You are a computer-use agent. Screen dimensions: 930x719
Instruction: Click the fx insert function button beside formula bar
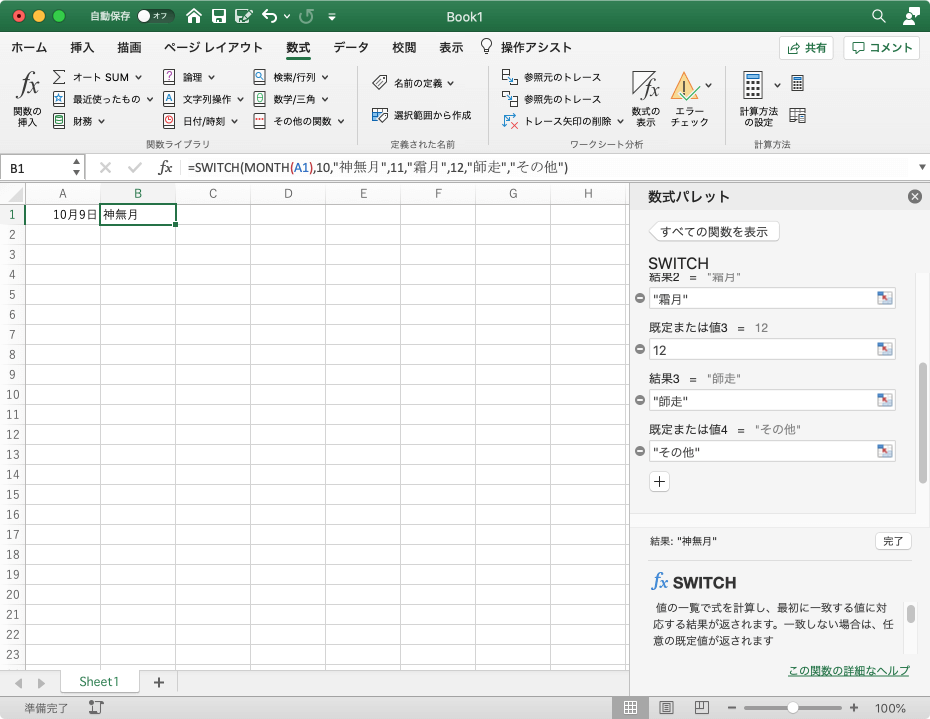click(165, 168)
